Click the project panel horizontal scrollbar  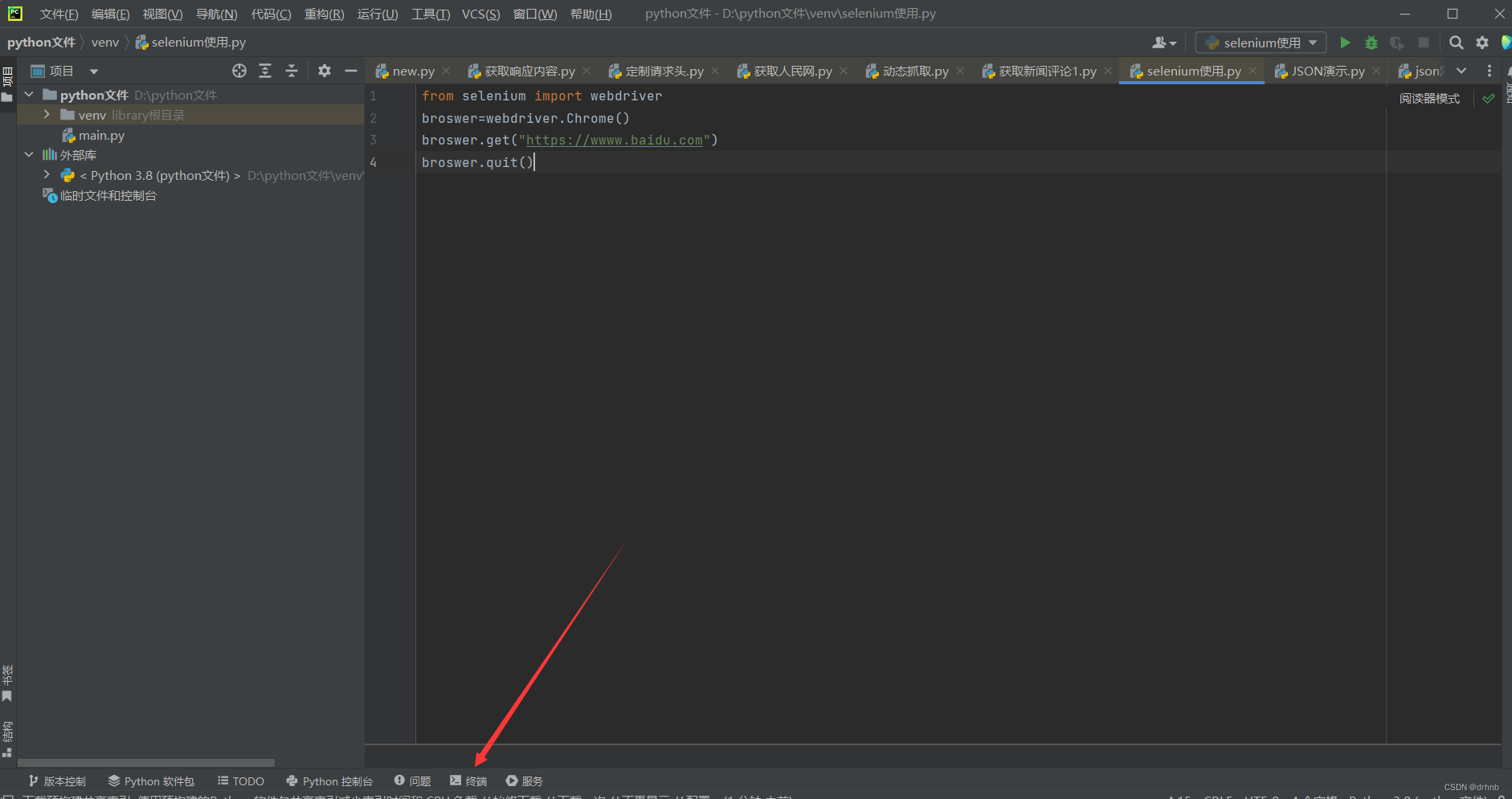146,763
